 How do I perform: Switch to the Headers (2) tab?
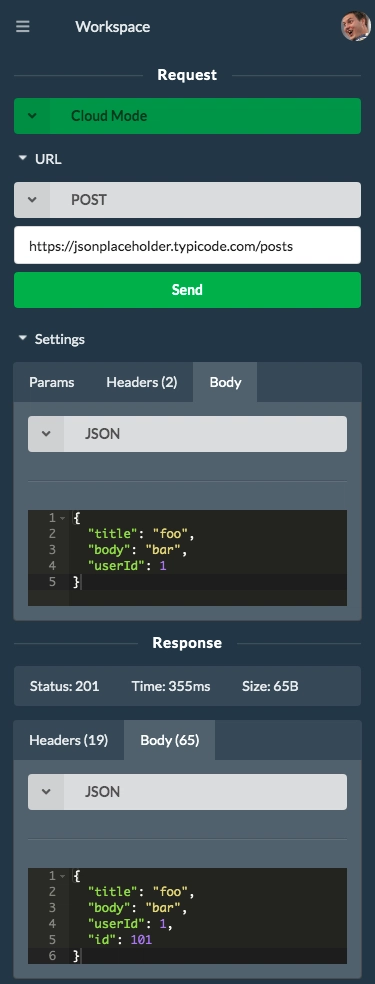[142, 382]
